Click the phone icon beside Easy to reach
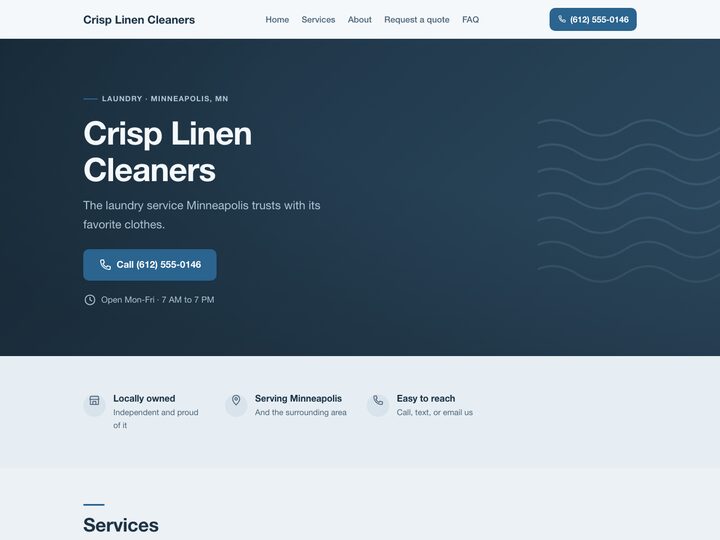The width and height of the screenshot is (720, 540). click(378, 400)
